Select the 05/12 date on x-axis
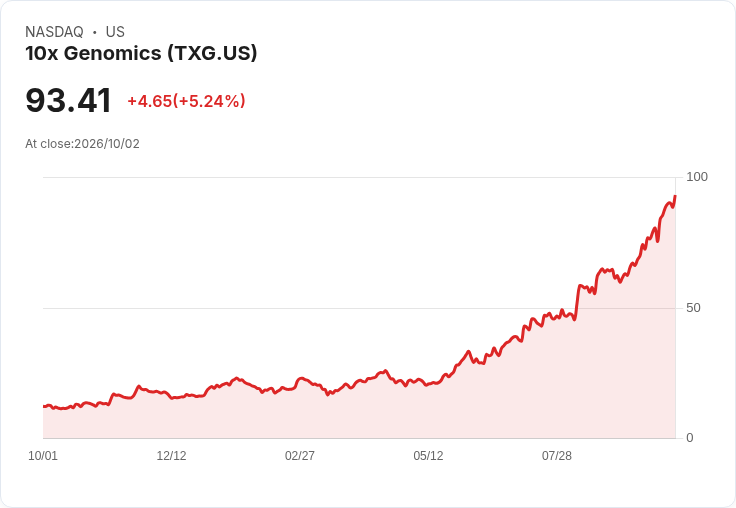 point(428,455)
